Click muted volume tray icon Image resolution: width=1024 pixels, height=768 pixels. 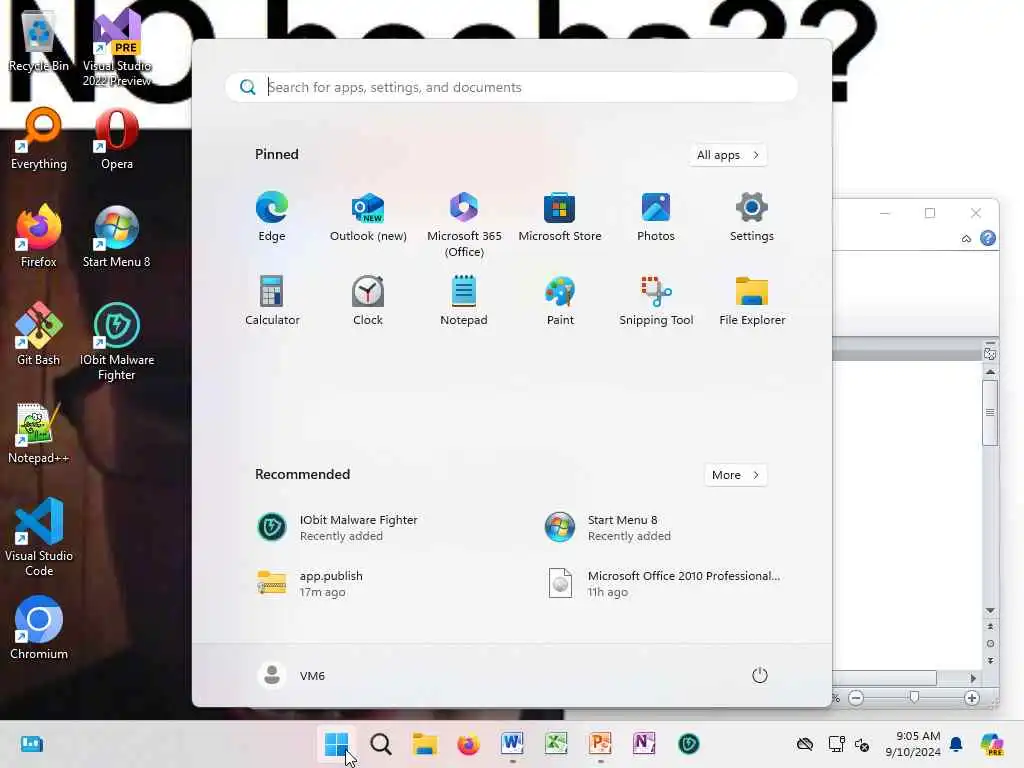pos(862,744)
